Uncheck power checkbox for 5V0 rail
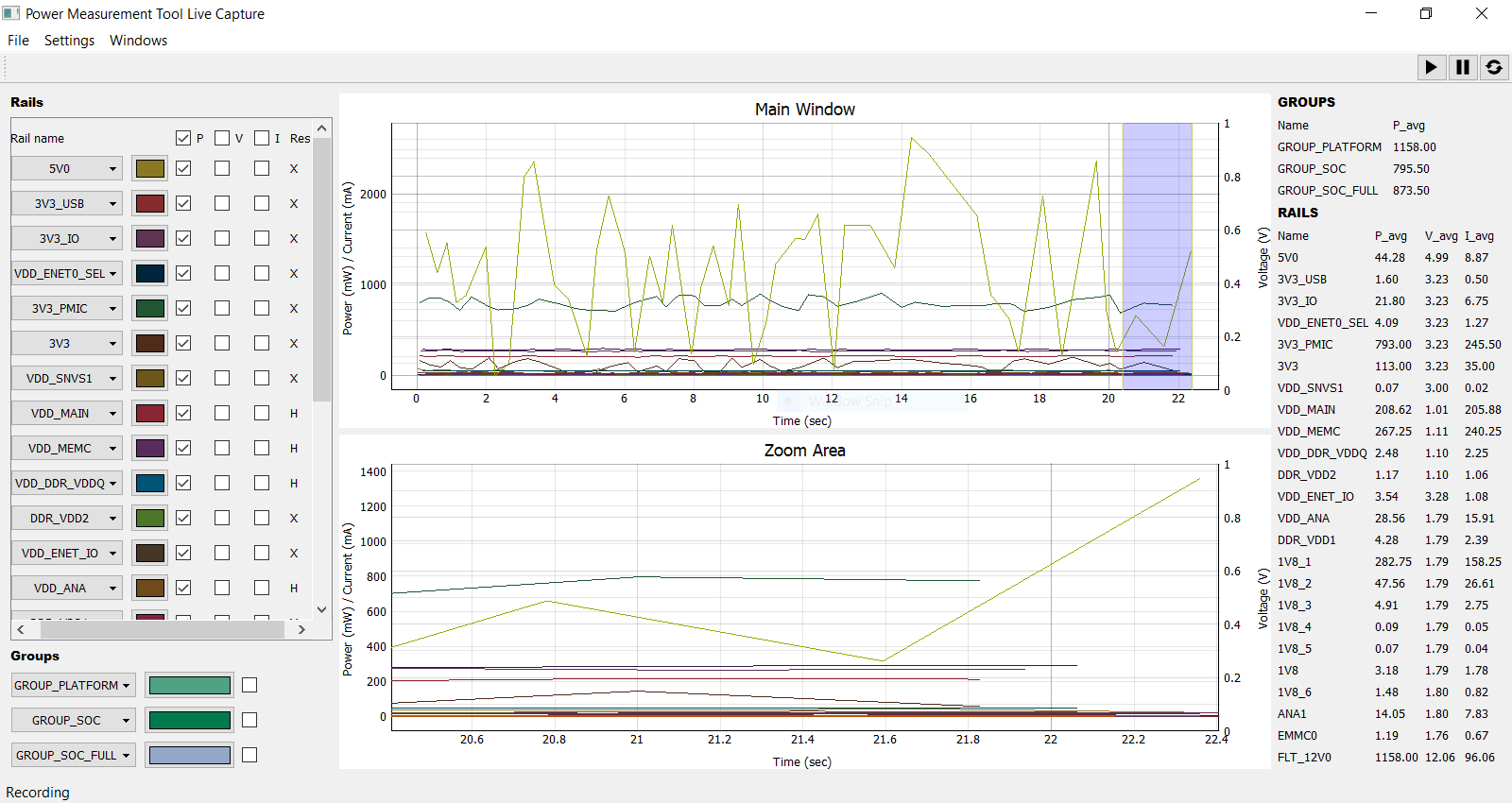Screen dimensions: 1512x803 183,168
